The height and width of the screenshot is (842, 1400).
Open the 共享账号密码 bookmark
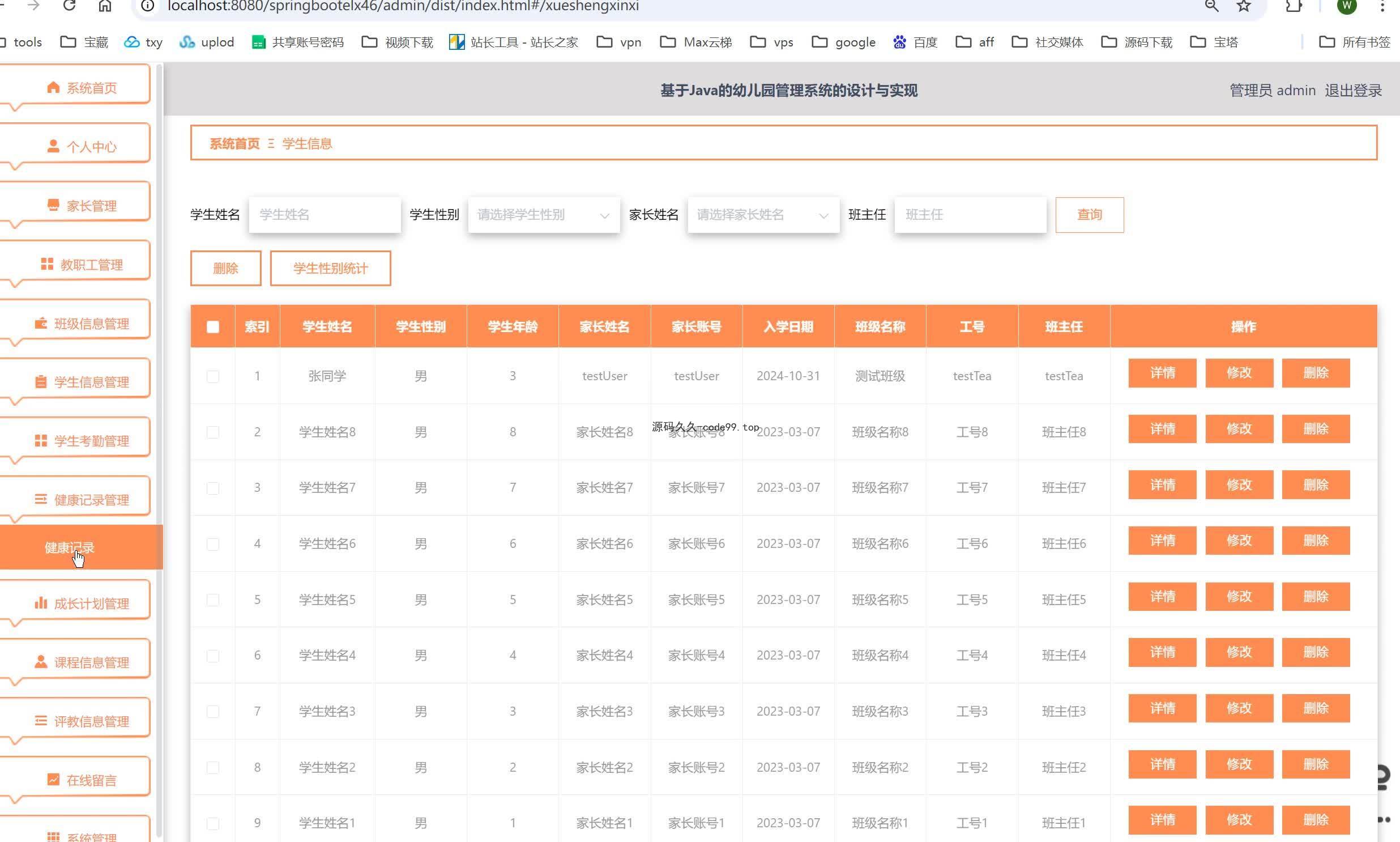[298, 42]
